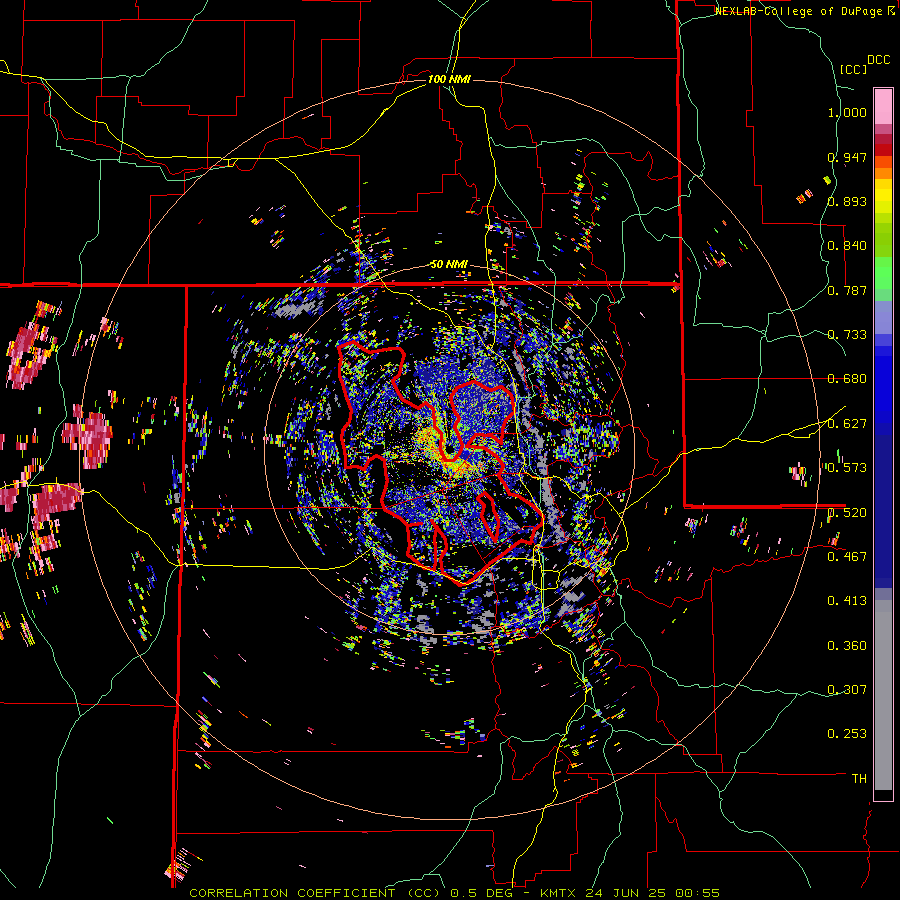Click the 0.680 scale value
The image size is (900, 900).
847,379
